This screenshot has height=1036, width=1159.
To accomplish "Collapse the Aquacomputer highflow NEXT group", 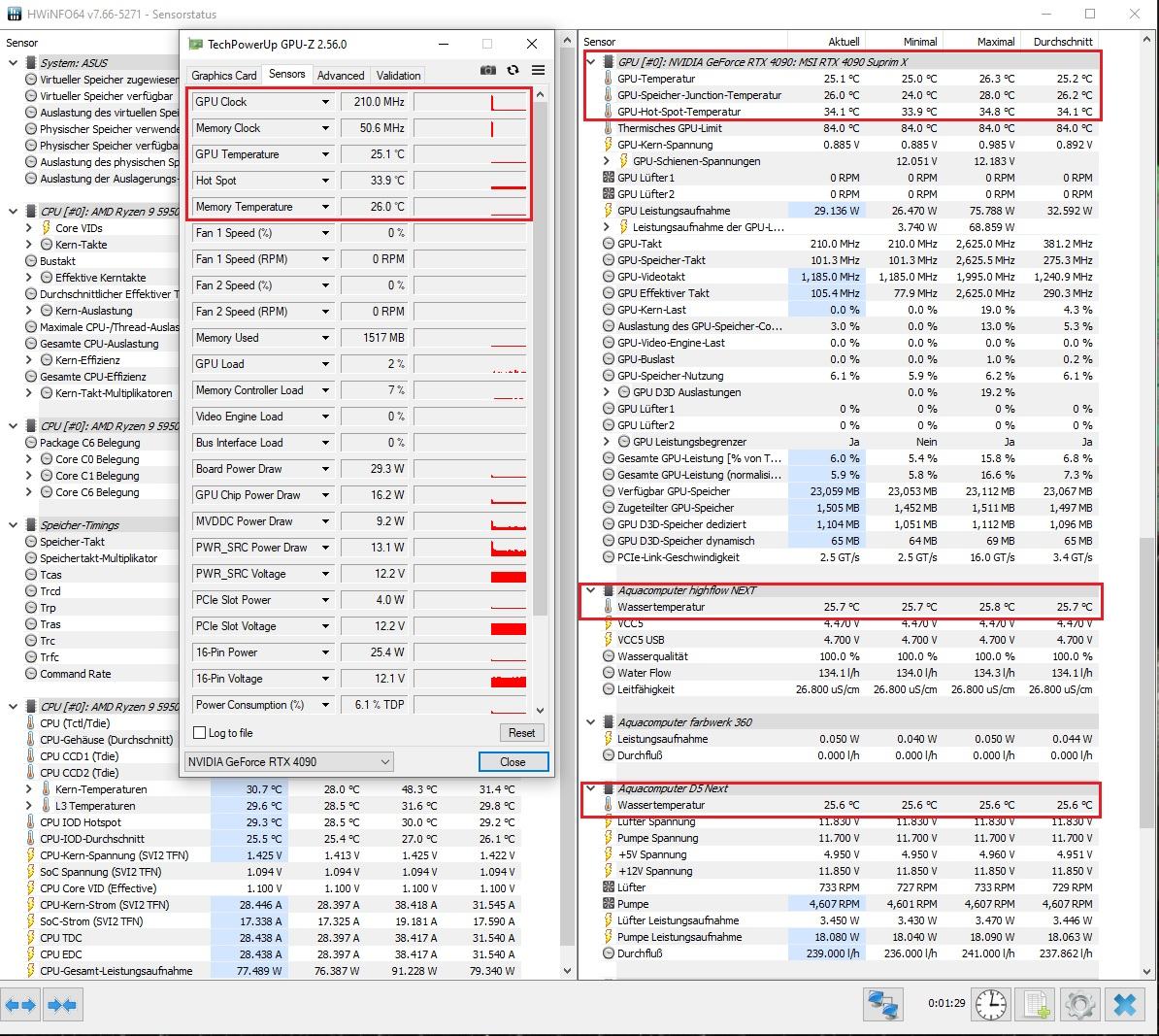I will click(590, 590).
